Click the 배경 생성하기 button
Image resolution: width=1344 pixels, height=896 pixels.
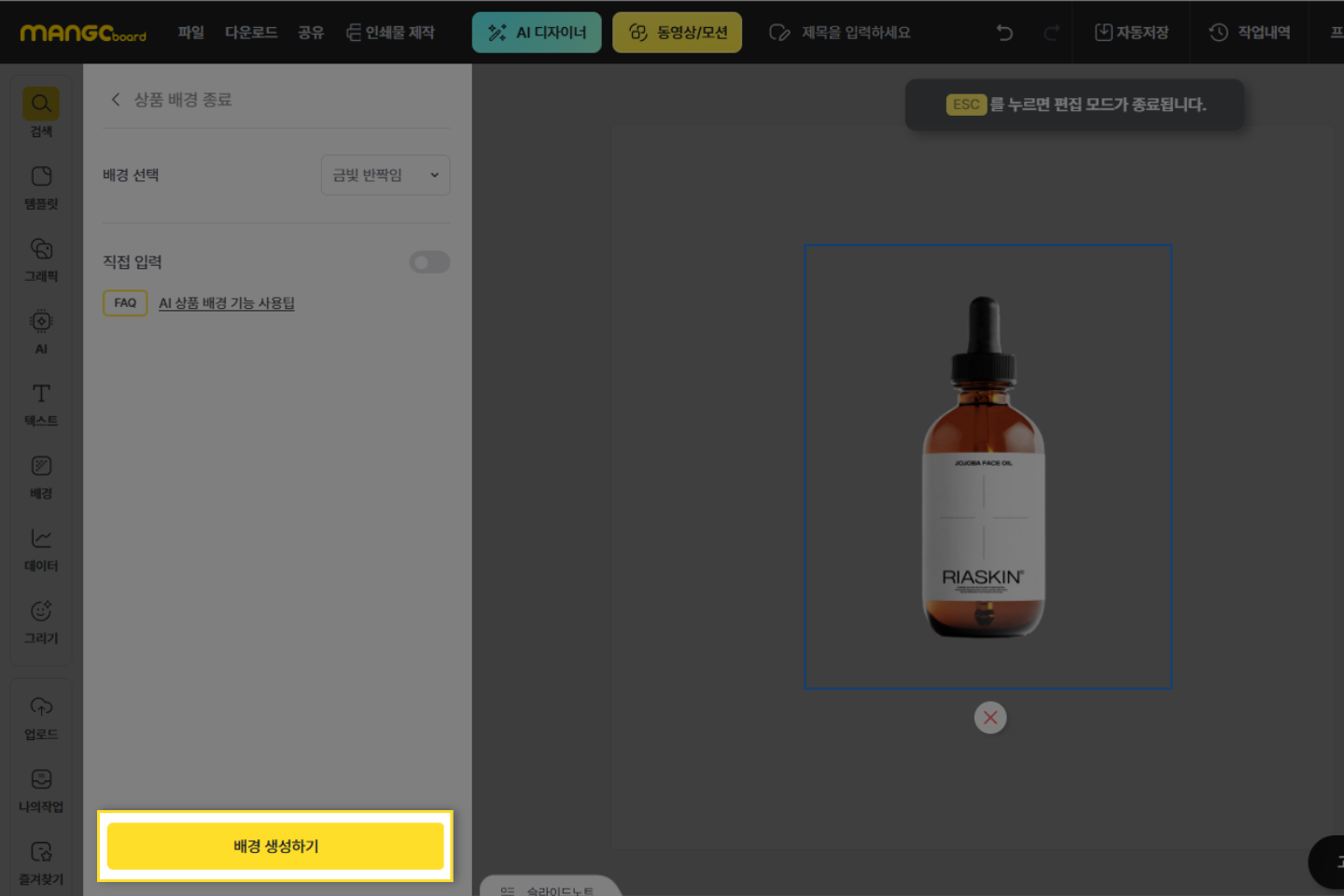(x=275, y=846)
